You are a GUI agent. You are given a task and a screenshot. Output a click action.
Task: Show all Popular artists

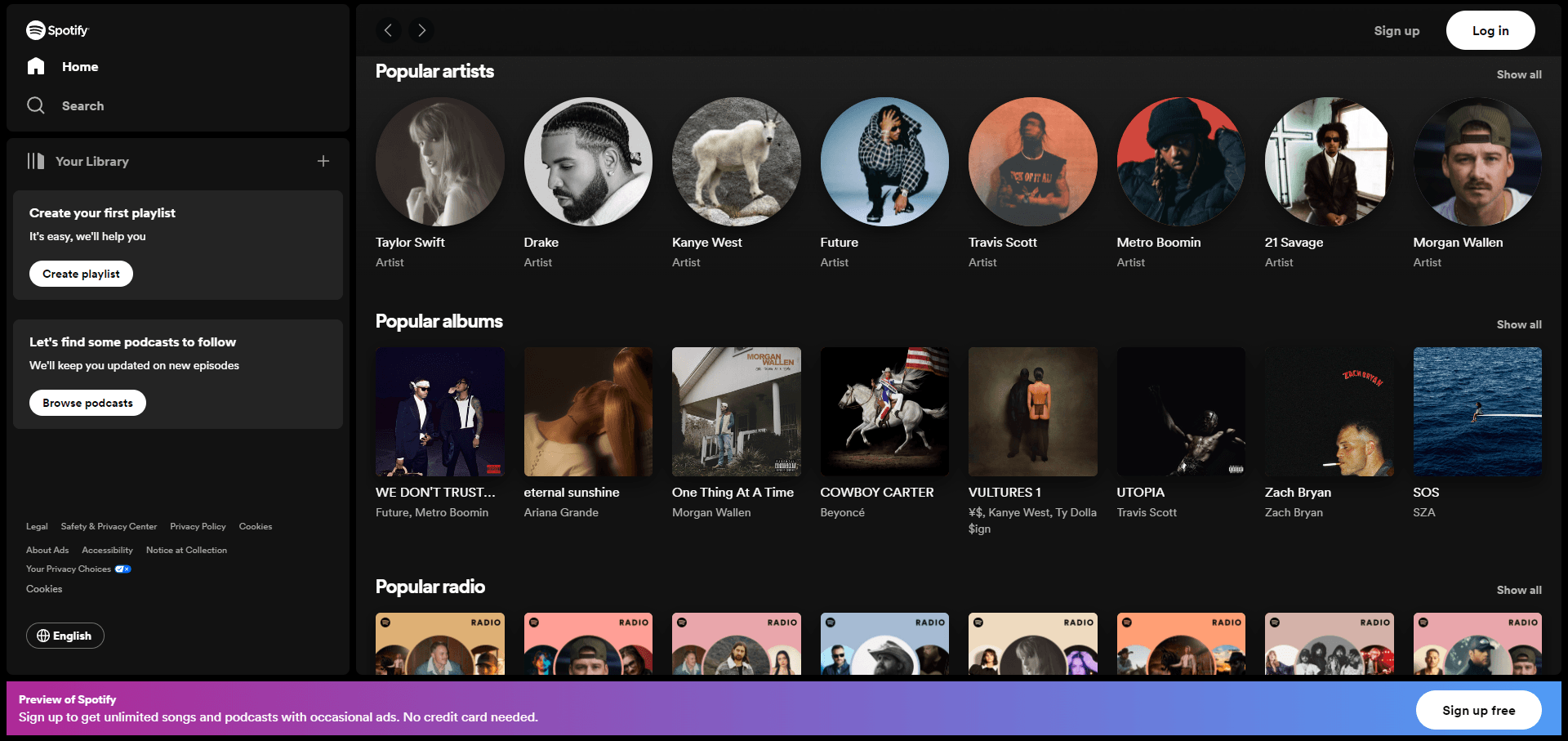[1519, 74]
